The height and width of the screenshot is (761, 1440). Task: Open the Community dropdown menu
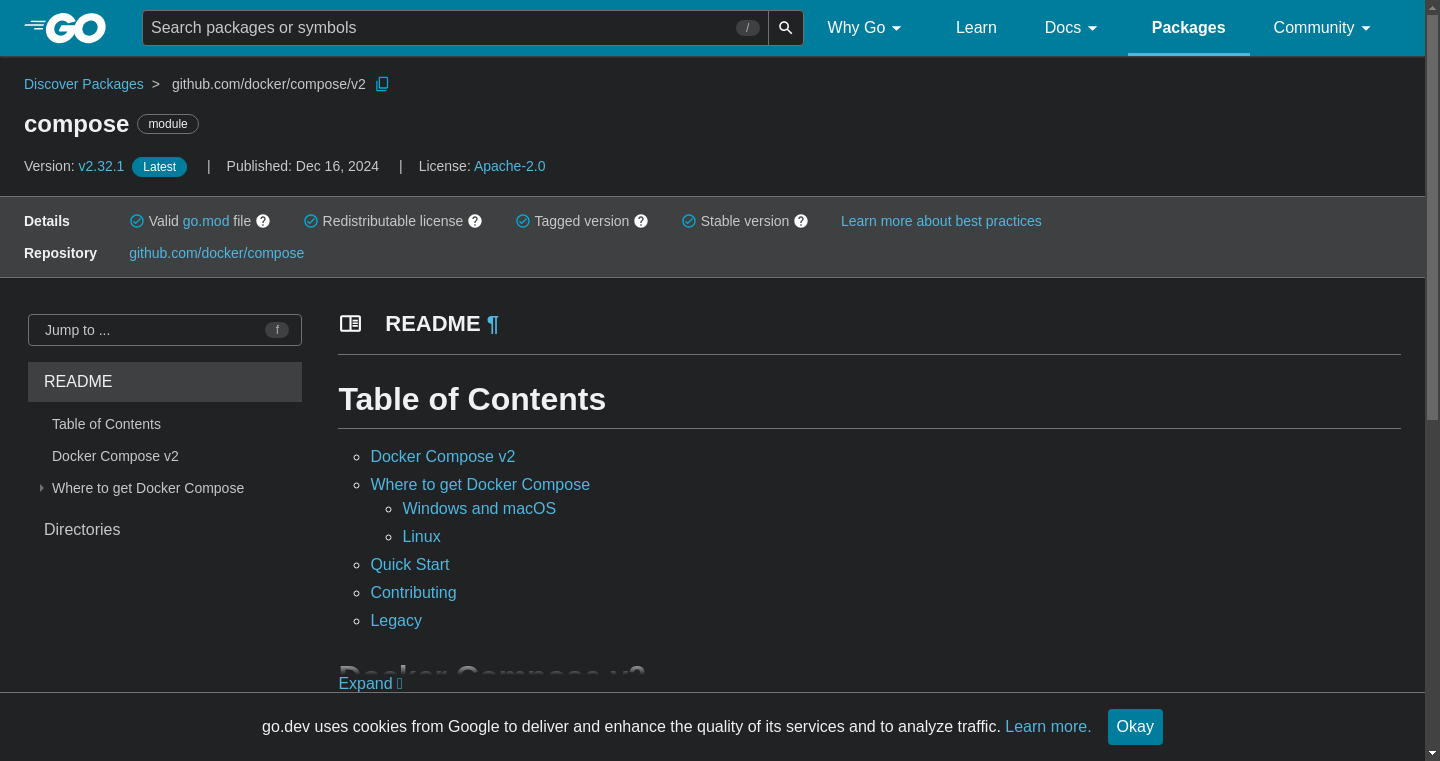click(1322, 28)
